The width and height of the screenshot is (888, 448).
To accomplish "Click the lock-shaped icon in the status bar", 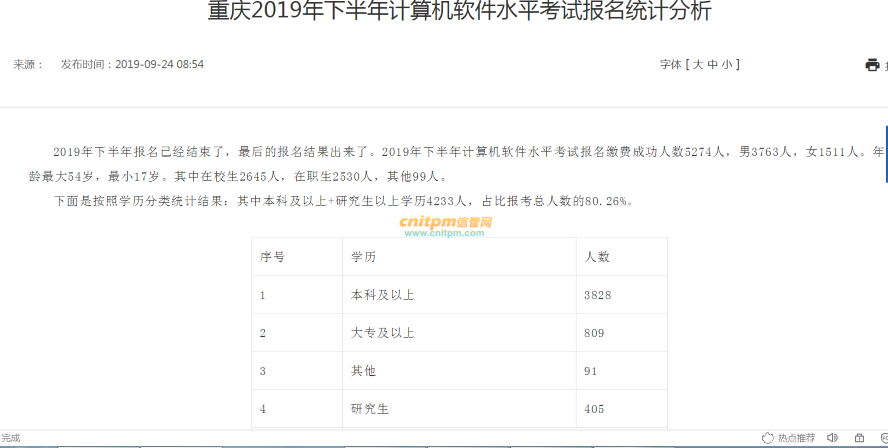I will point(859,438).
